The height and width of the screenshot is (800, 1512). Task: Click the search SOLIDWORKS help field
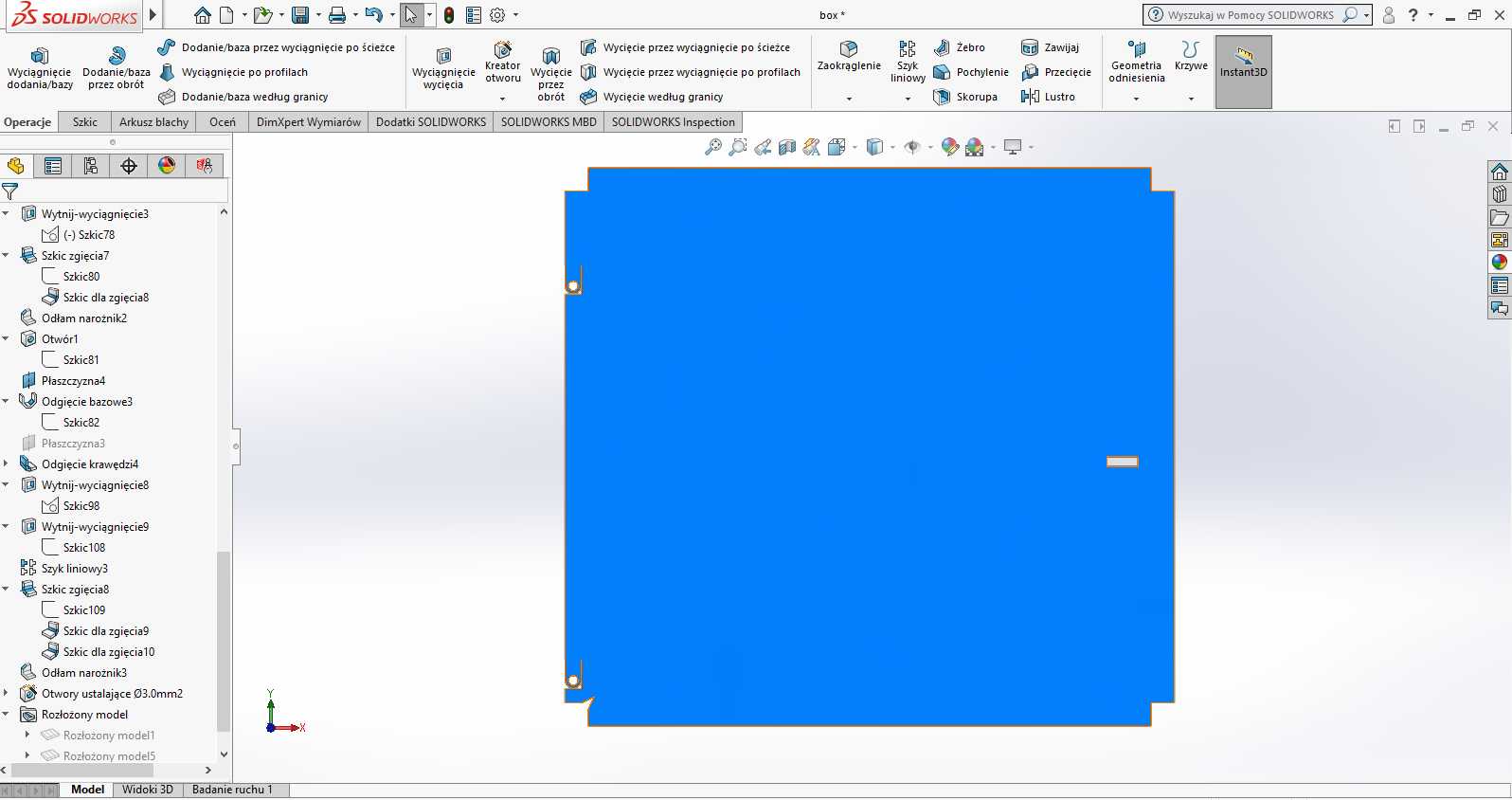coord(1251,15)
